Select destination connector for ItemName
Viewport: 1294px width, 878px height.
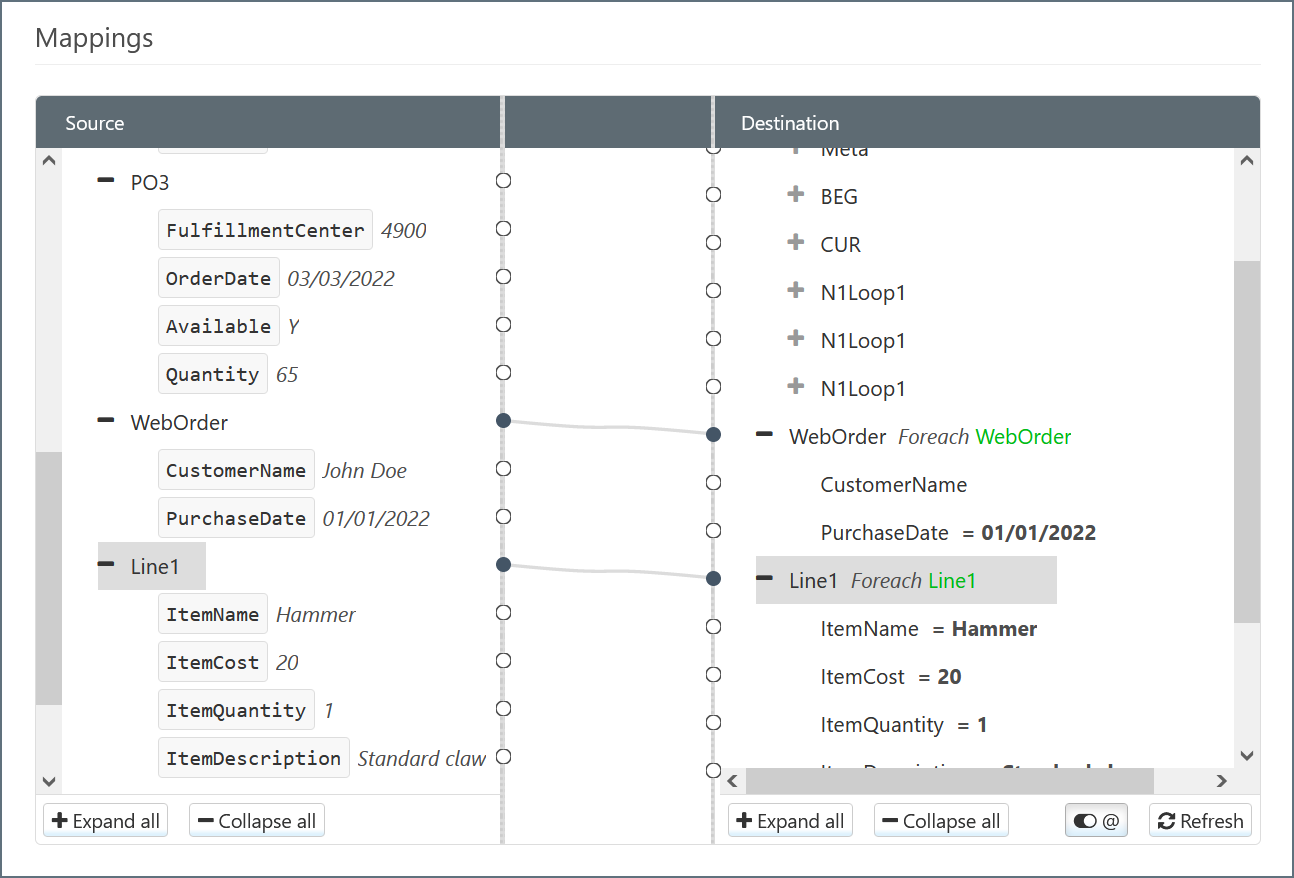click(713, 626)
